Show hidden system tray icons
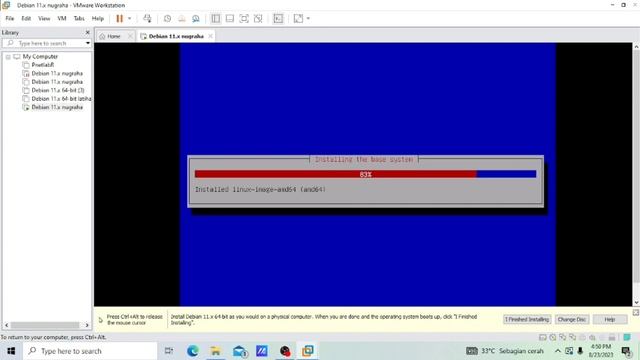 click(558, 351)
